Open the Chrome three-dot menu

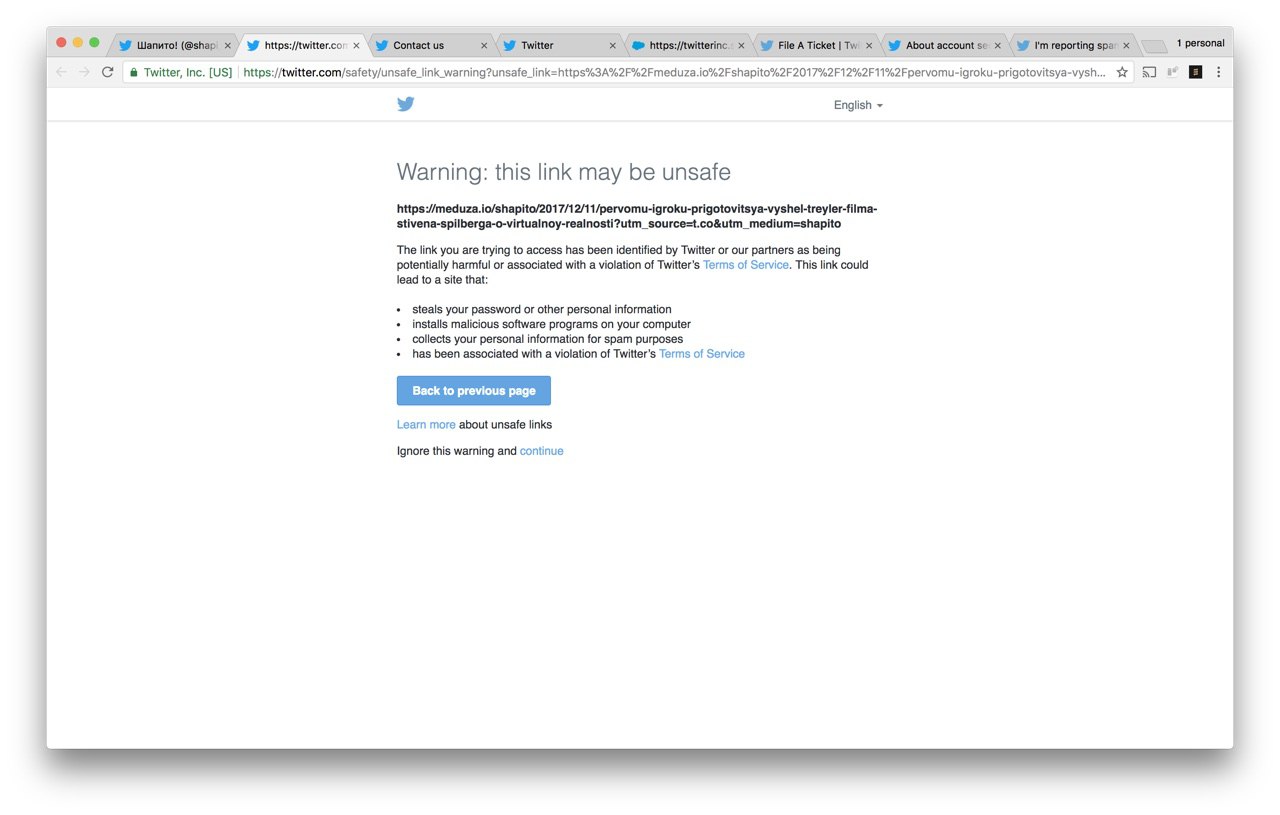[x=1218, y=72]
